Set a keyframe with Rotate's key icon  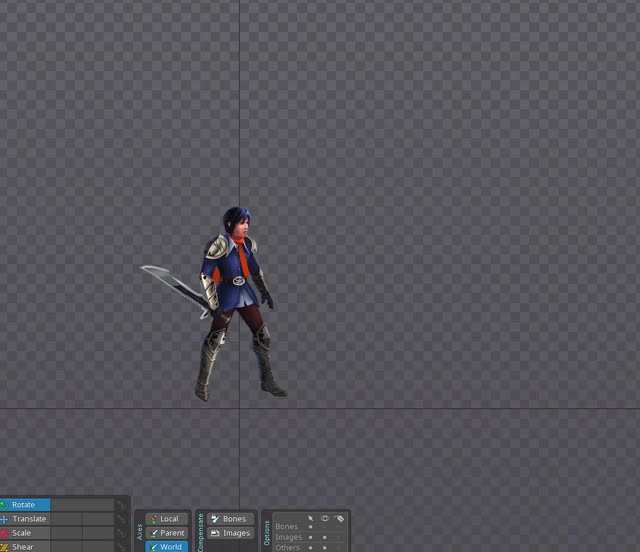pyautogui.click(x=122, y=505)
